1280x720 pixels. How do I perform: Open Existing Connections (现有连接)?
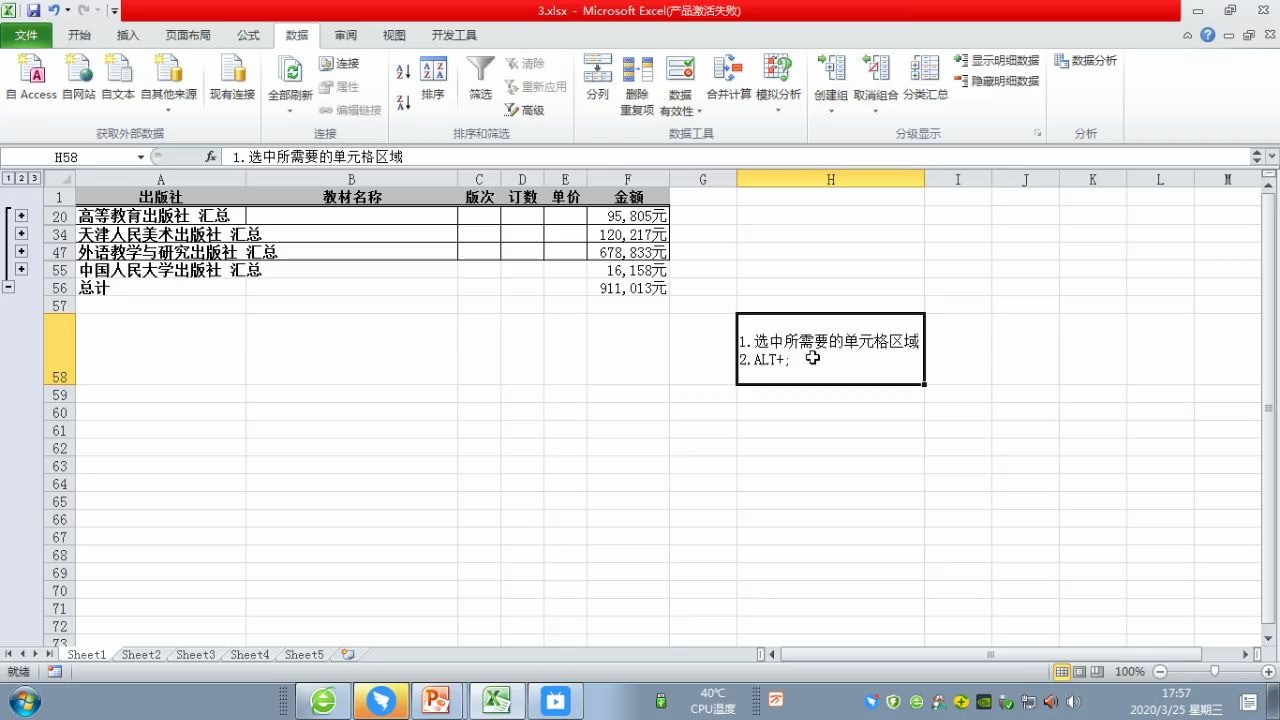click(x=233, y=77)
